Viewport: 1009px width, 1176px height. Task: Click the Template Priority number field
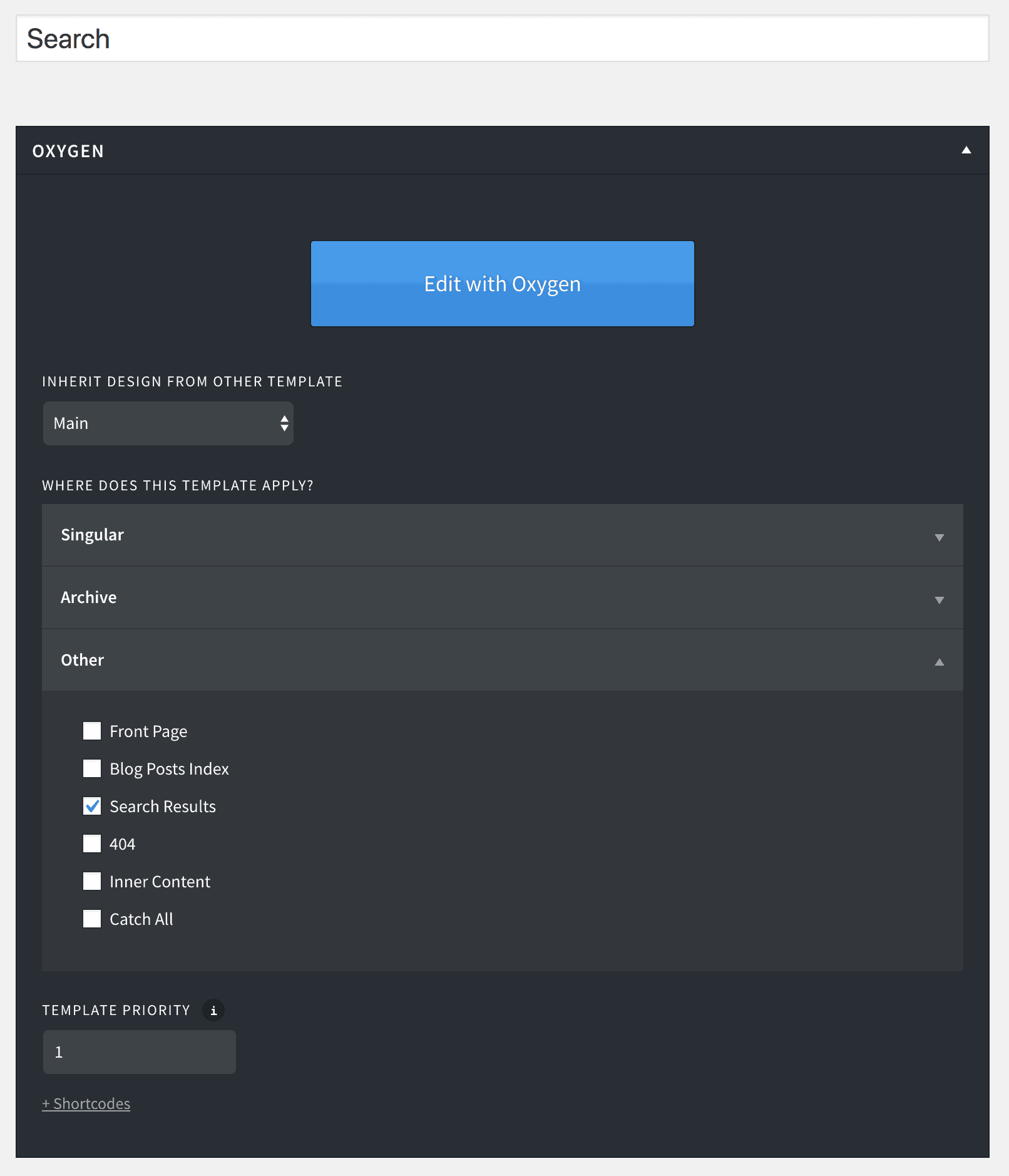pyautogui.click(x=139, y=1052)
